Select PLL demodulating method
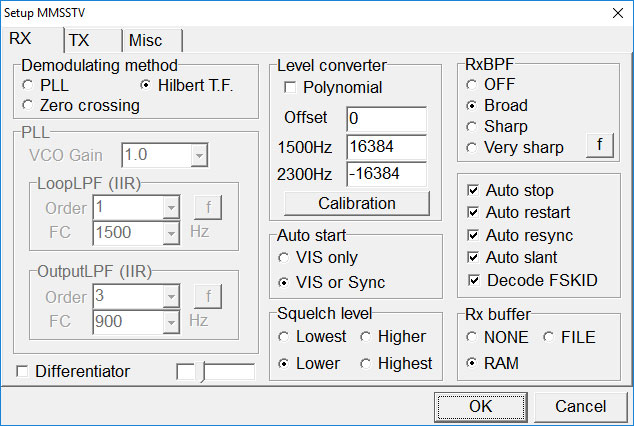 click(x=45, y=85)
